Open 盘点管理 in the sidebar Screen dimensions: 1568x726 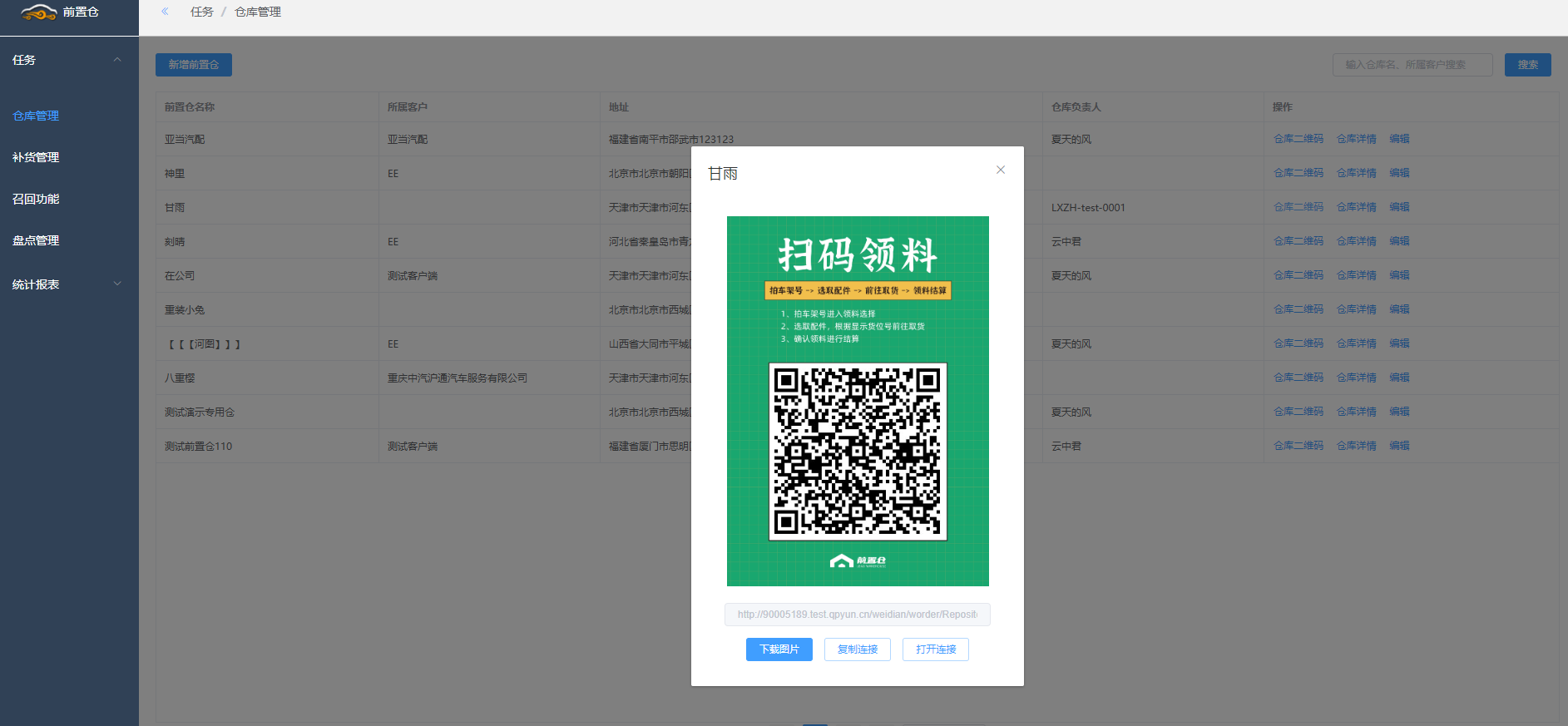click(x=36, y=240)
